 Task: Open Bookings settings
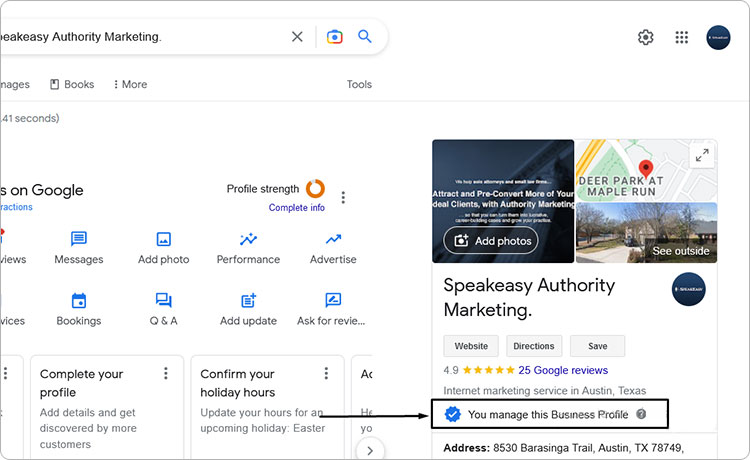pos(78,309)
